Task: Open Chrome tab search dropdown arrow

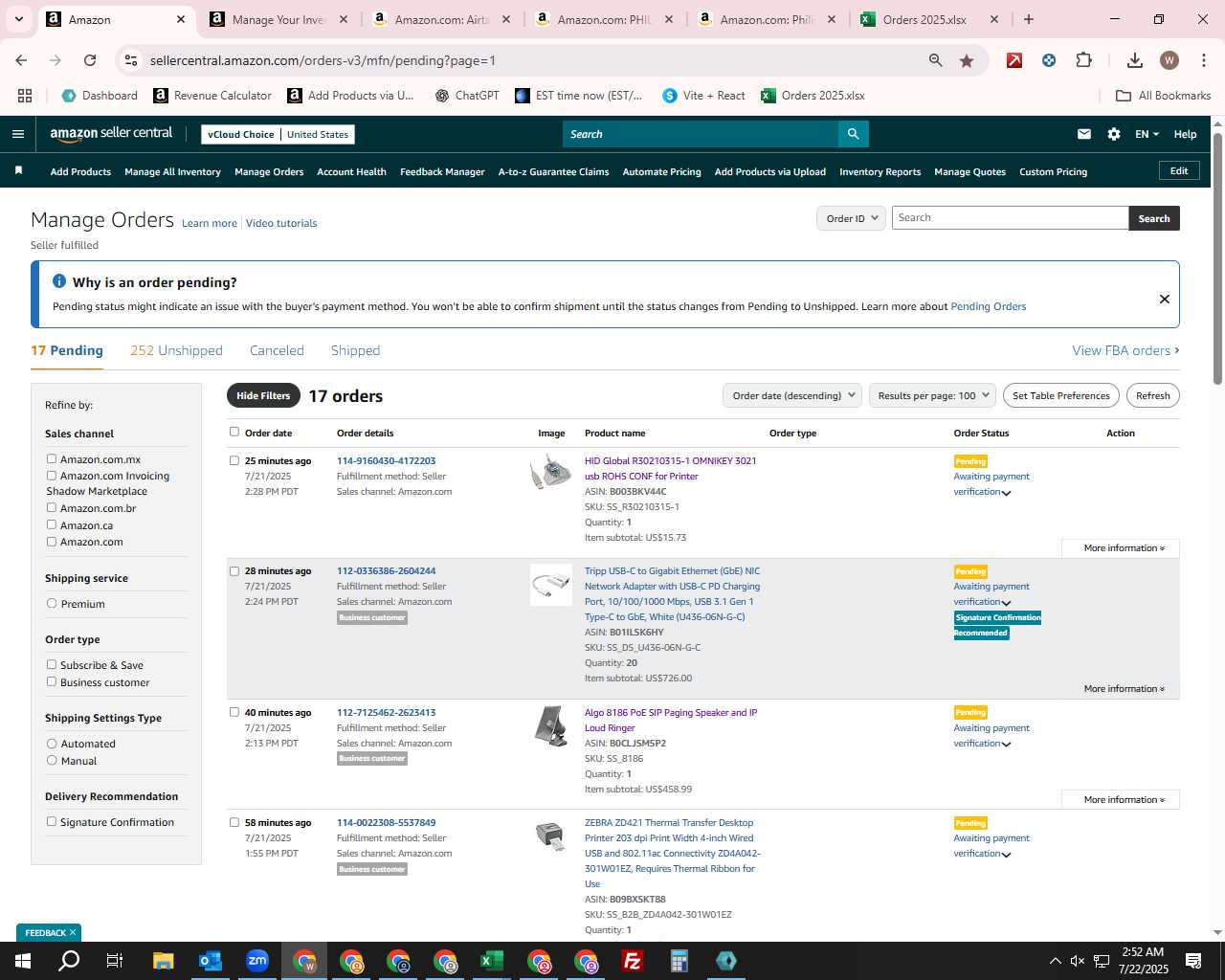Action: (18, 19)
